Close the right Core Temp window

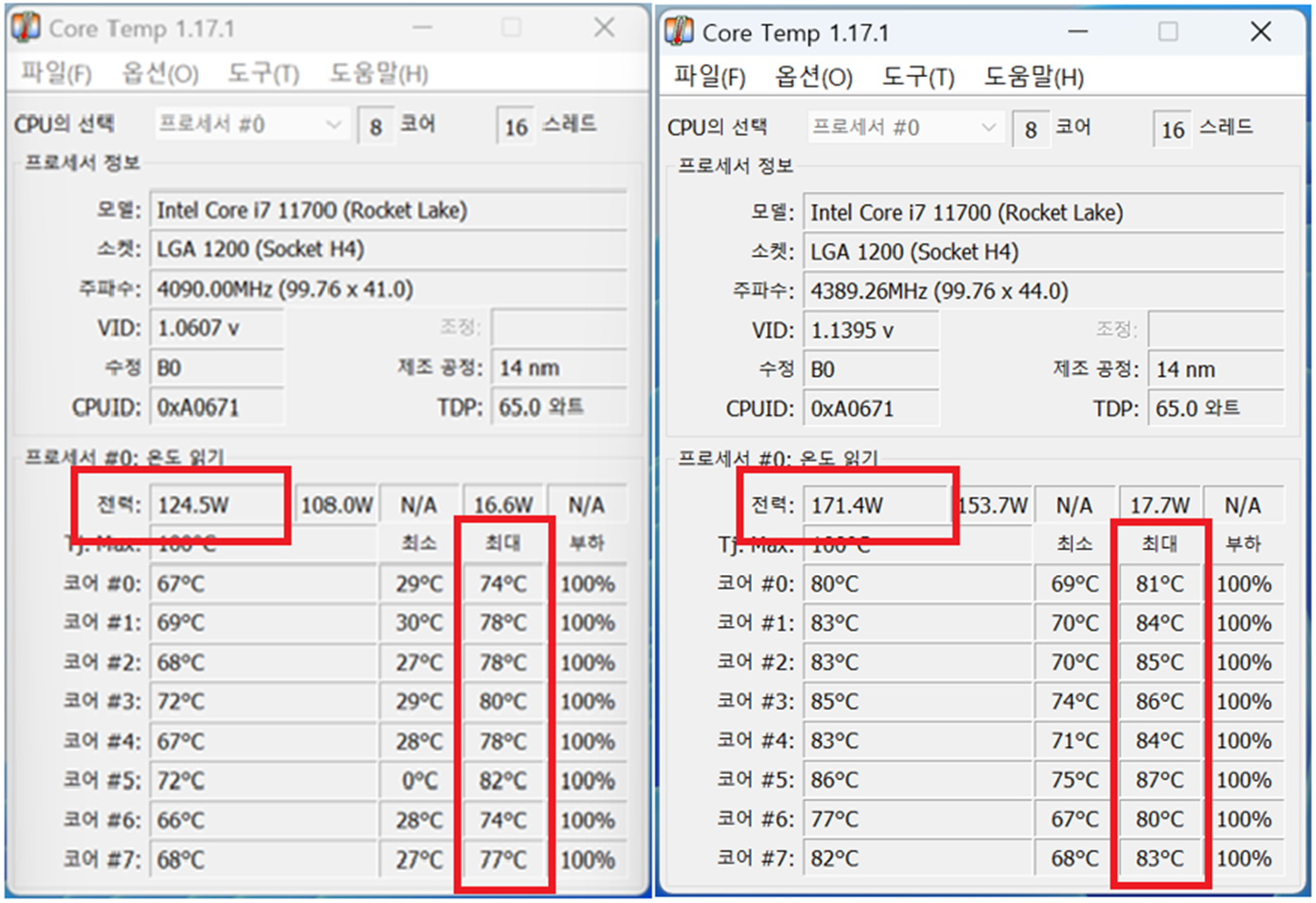[x=1260, y=32]
